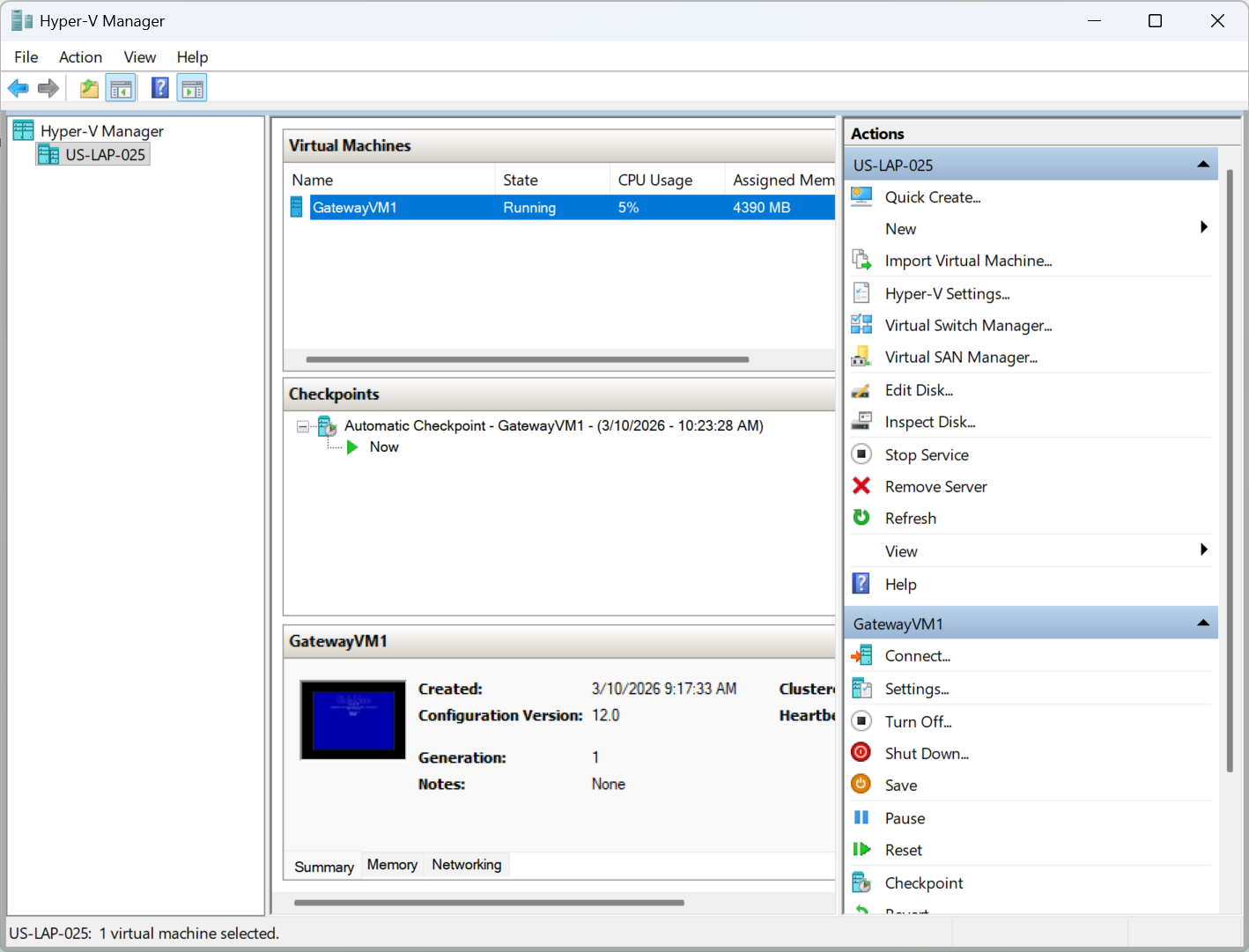Image resolution: width=1249 pixels, height=952 pixels.
Task: Click the green Refresh icon
Action: 861,517
